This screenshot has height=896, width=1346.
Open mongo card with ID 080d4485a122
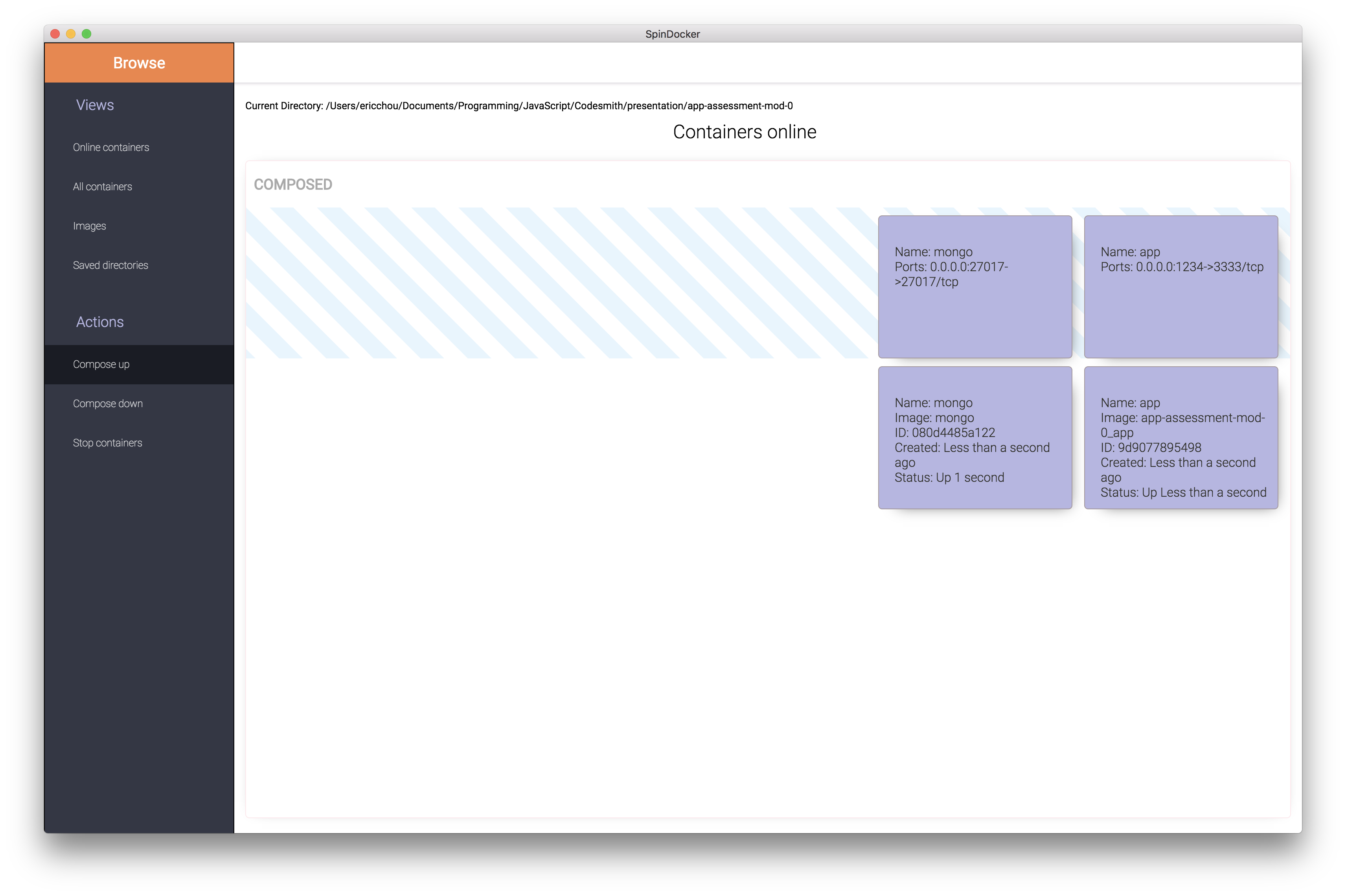coord(975,438)
